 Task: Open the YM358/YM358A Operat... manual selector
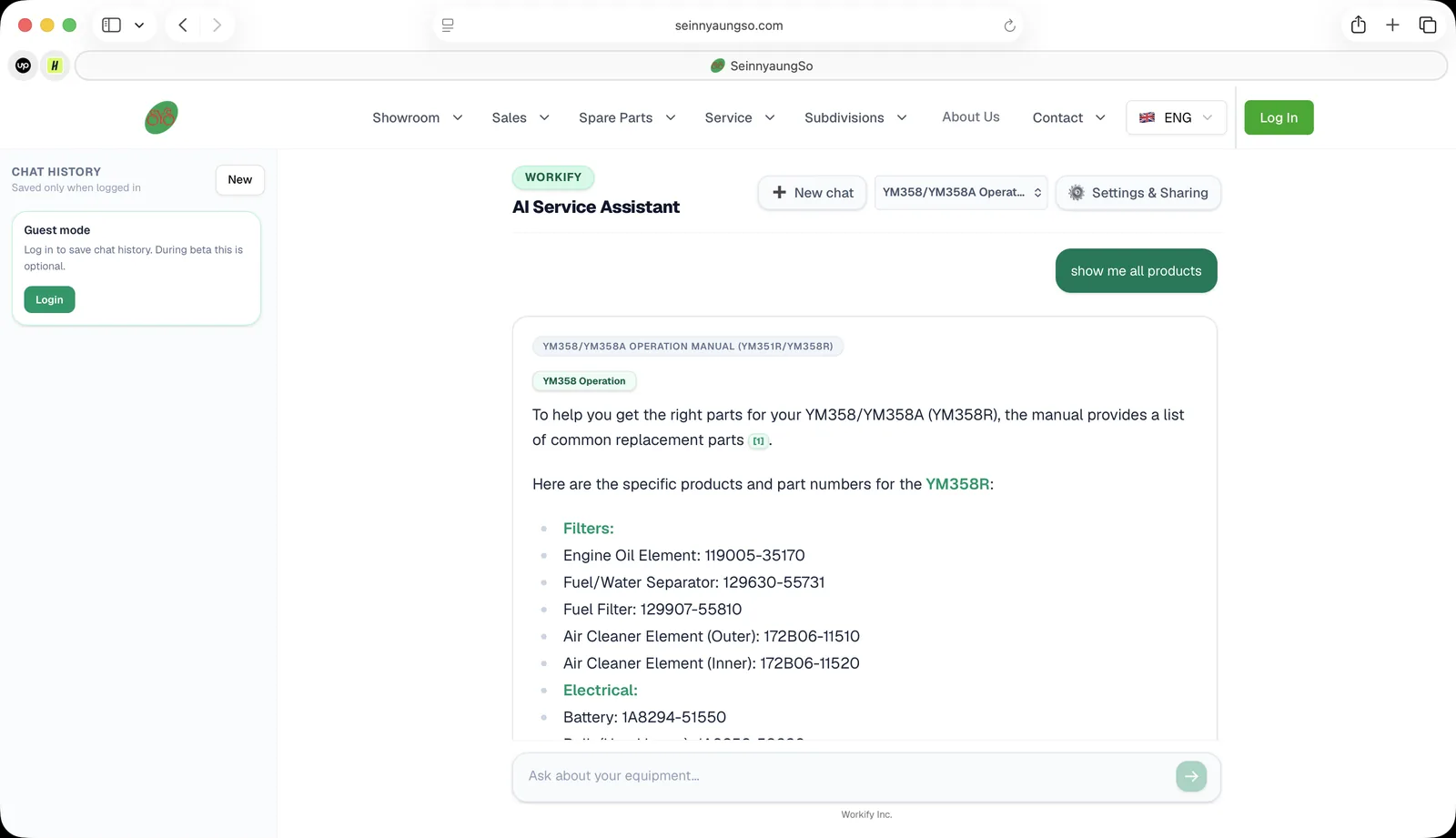tap(961, 193)
